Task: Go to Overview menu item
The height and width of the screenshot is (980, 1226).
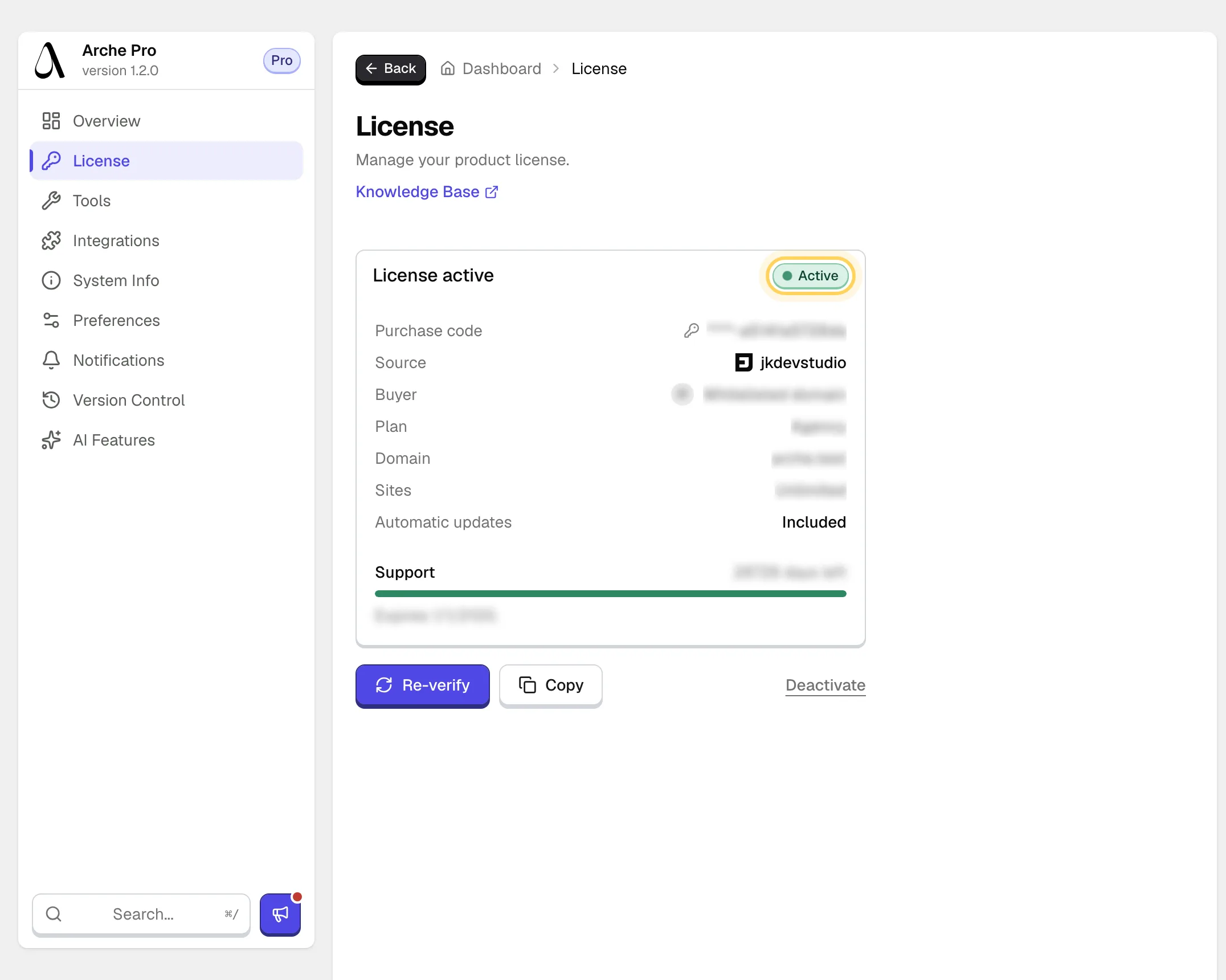Action: 166,121
